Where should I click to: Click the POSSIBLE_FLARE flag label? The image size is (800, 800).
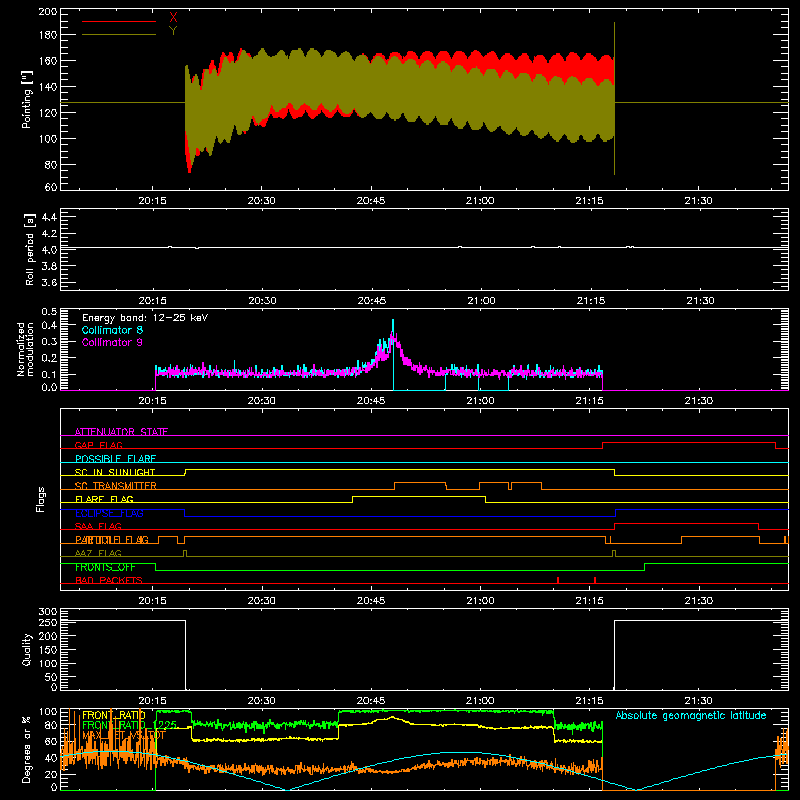(115, 459)
